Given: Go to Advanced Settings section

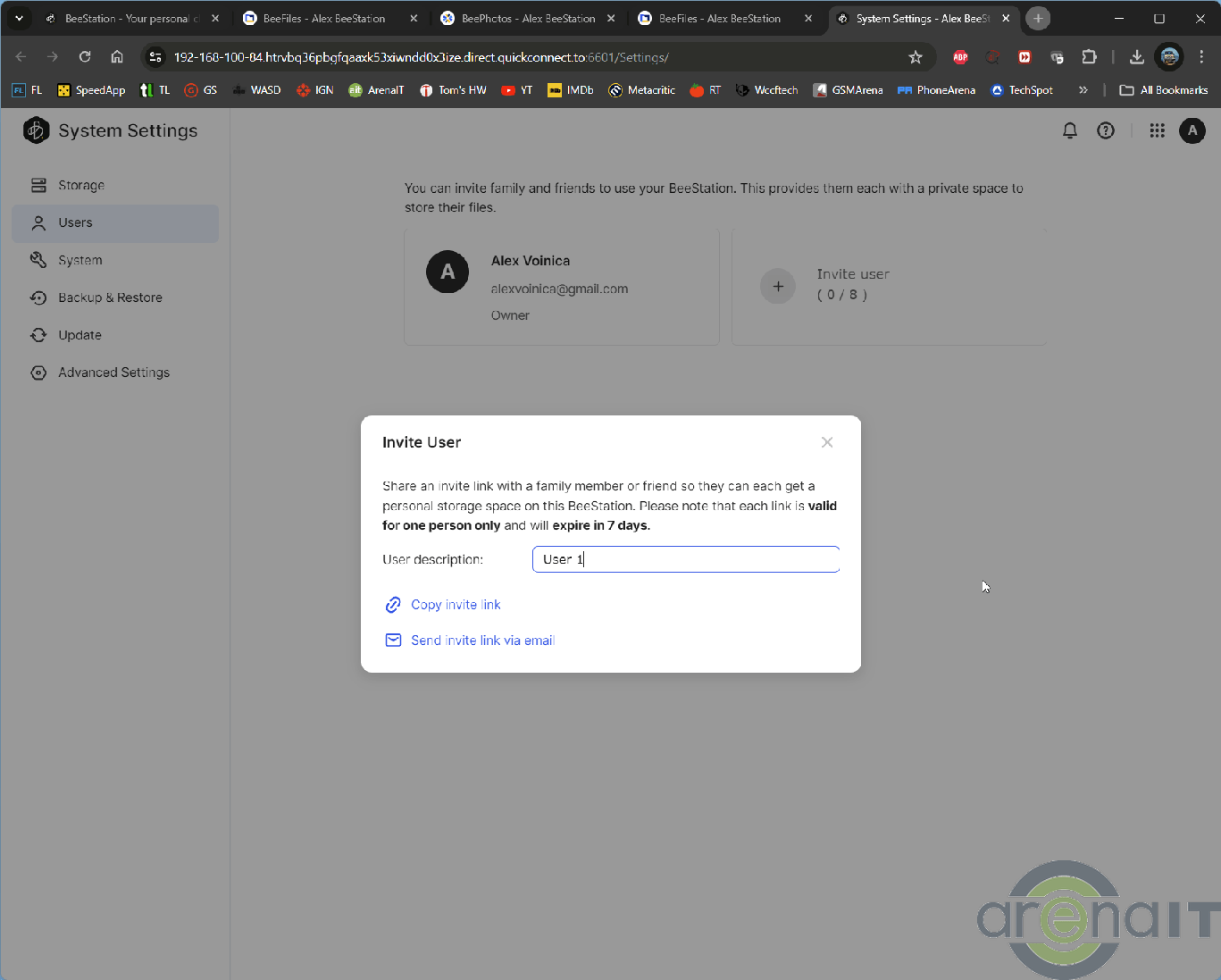Looking at the screenshot, I should tap(113, 373).
